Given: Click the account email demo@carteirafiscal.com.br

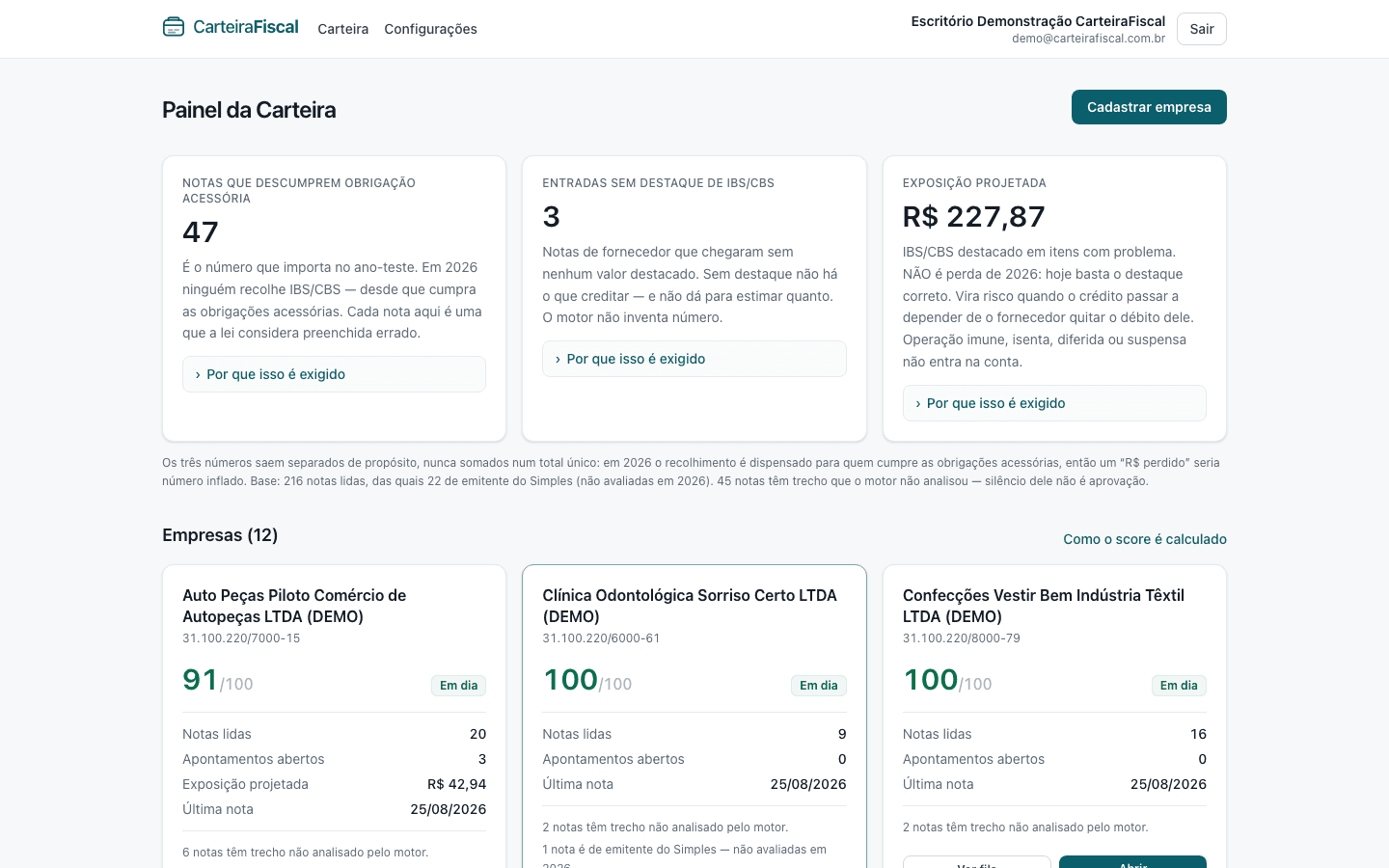Looking at the screenshot, I should coord(1088,39).
